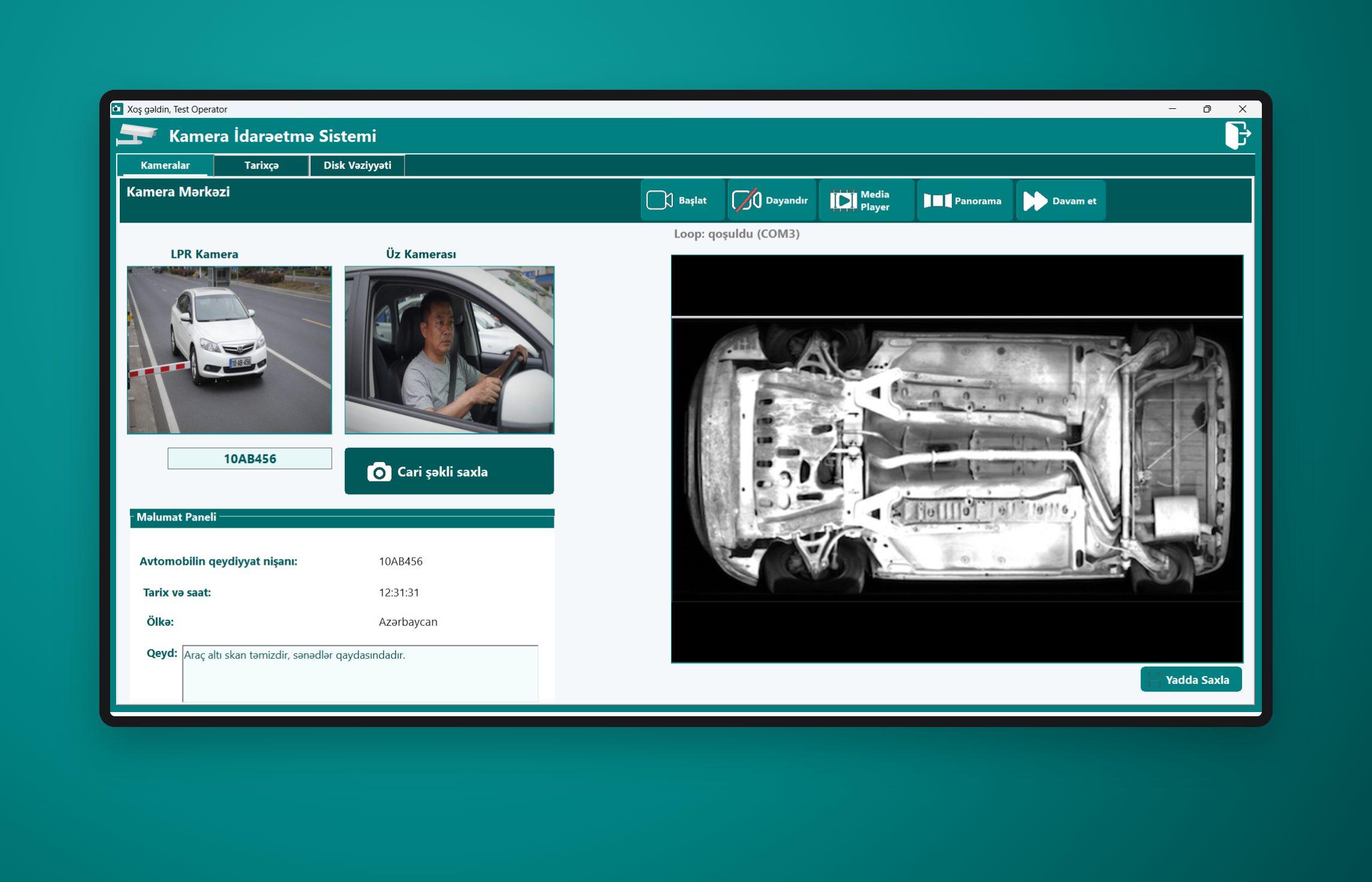1372x882 pixels.
Task: Click the Kamera İdarəetmə Sistemi title
Action: coord(273,136)
